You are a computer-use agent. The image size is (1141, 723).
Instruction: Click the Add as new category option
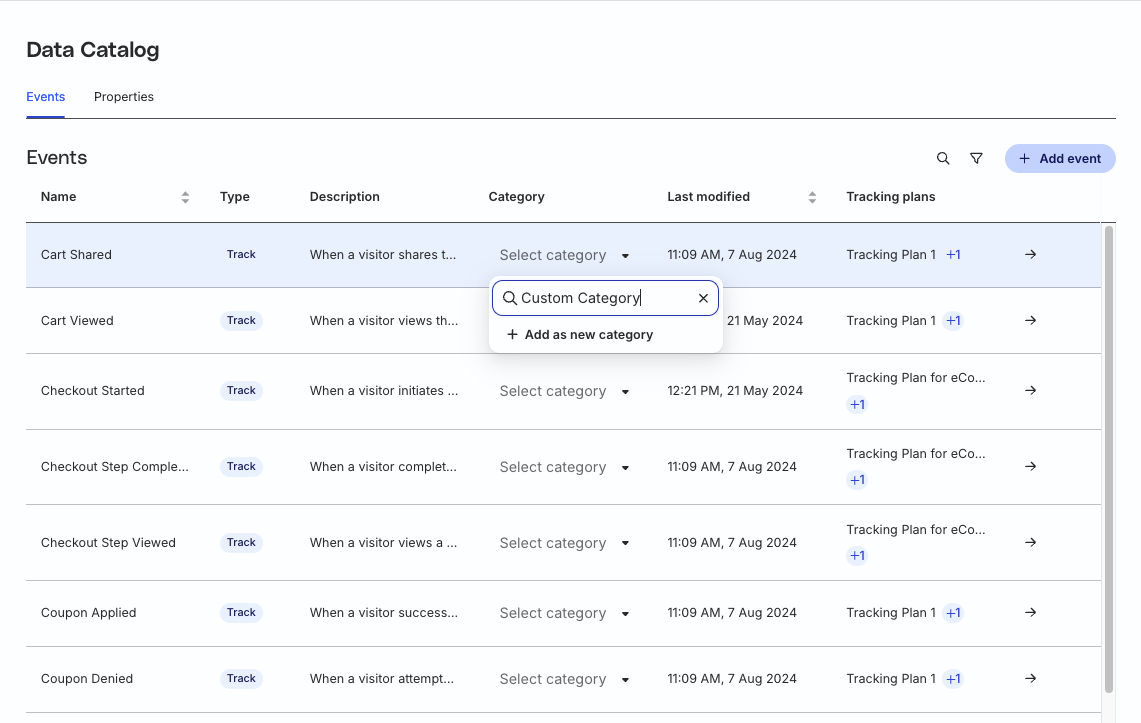click(580, 335)
